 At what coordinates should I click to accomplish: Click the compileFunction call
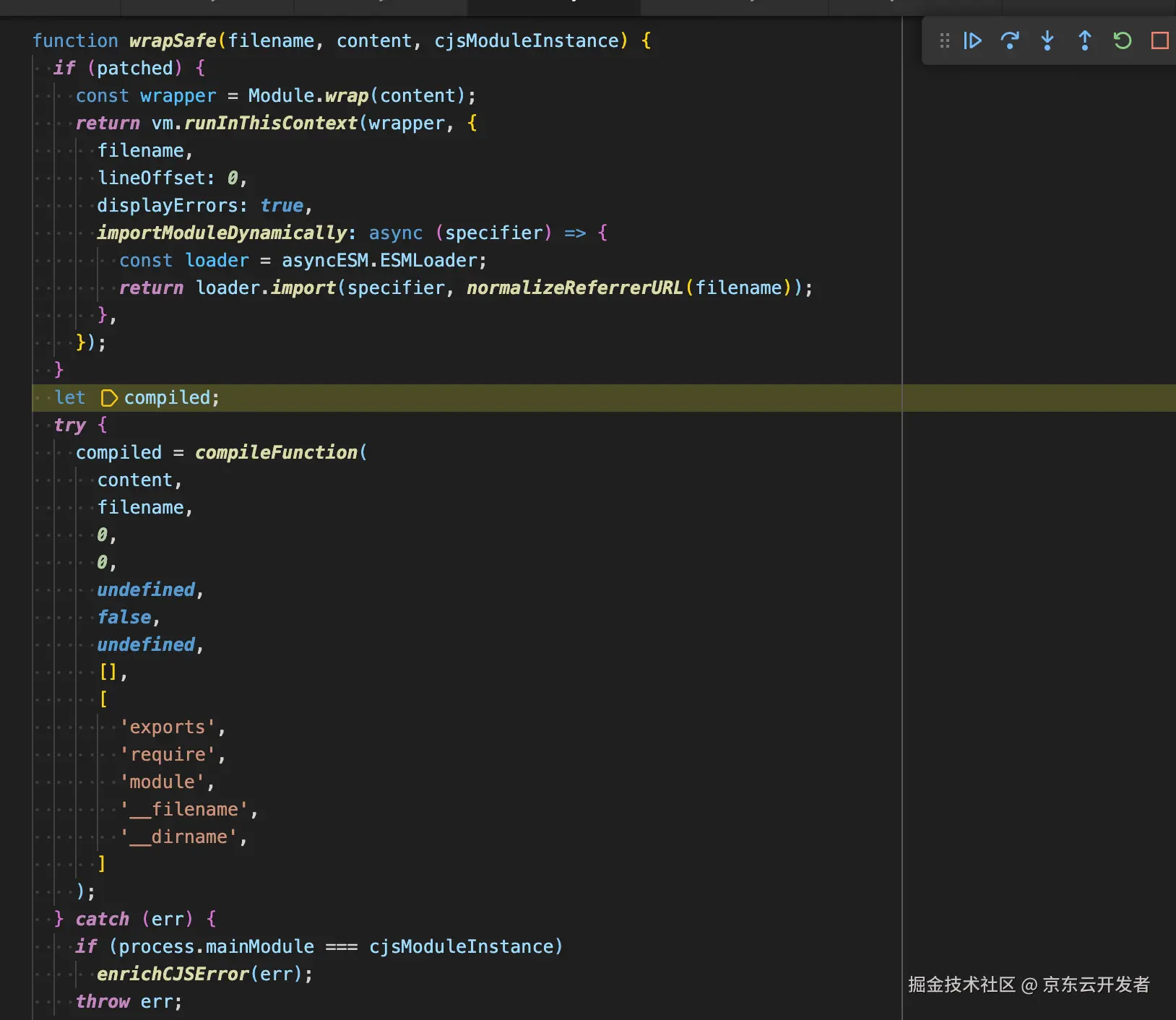point(276,453)
